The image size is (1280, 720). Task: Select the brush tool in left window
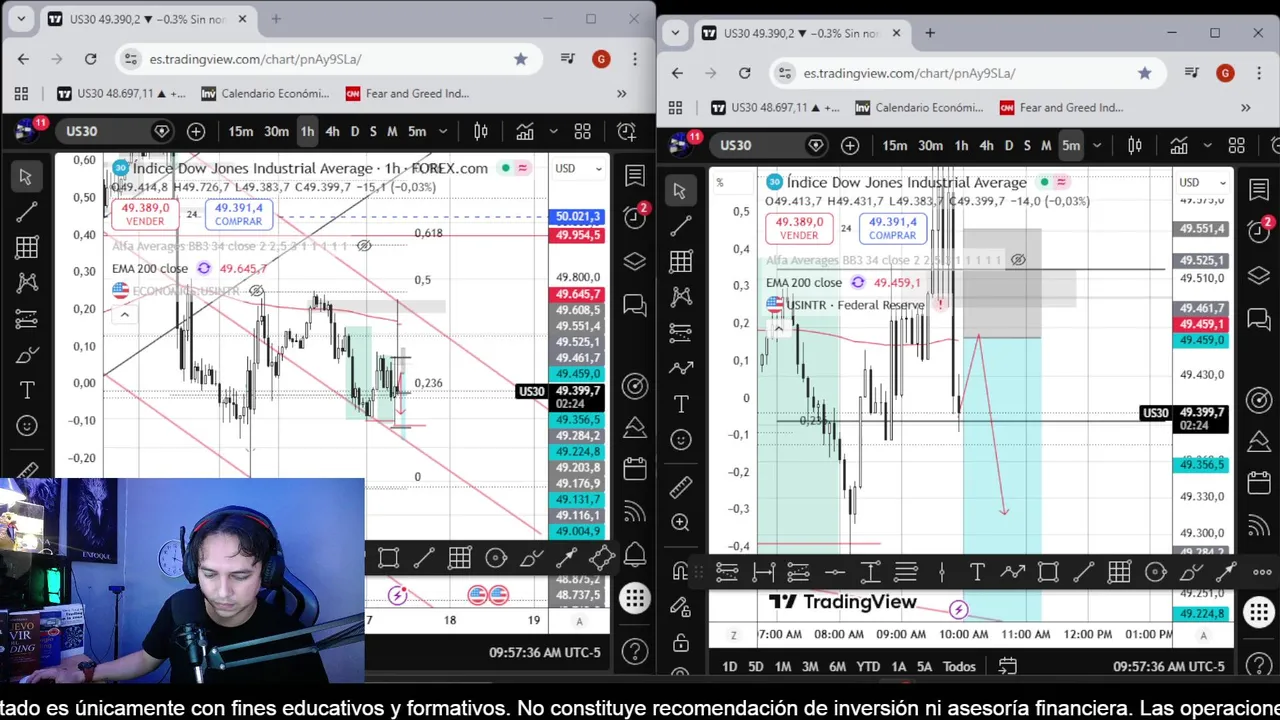click(x=26, y=355)
